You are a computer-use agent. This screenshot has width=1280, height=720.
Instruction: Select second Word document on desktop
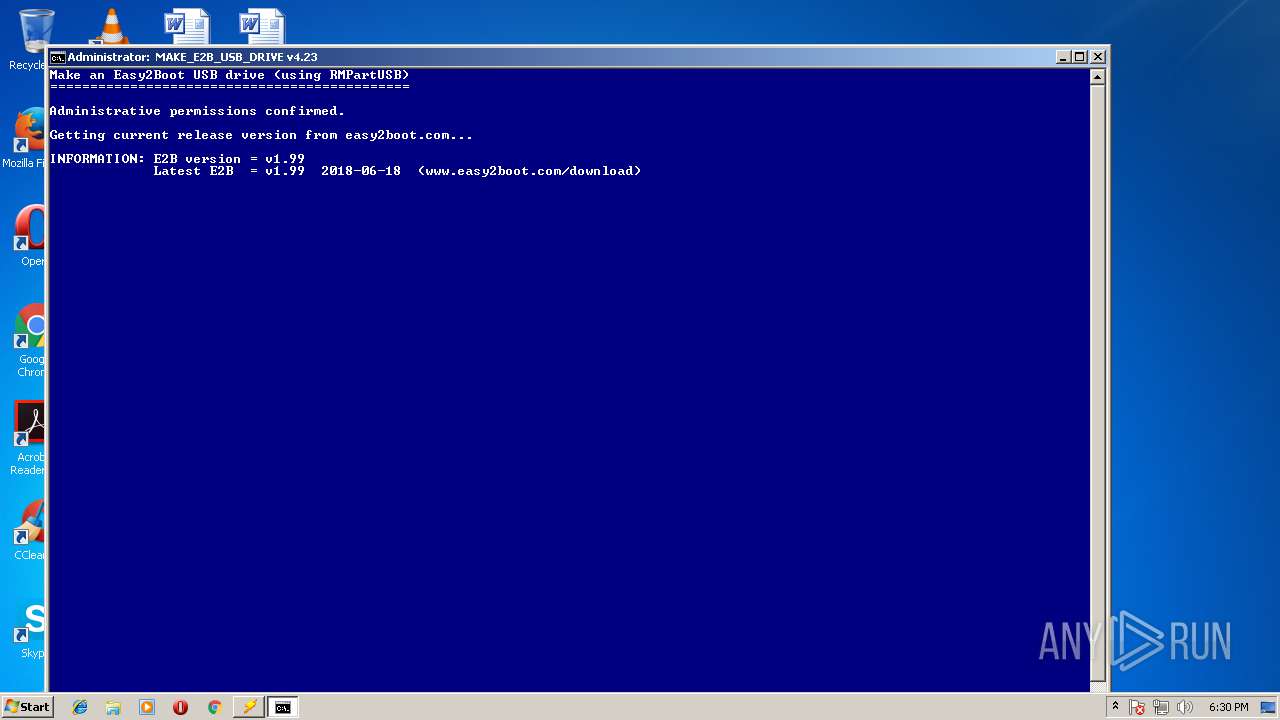coord(261,26)
